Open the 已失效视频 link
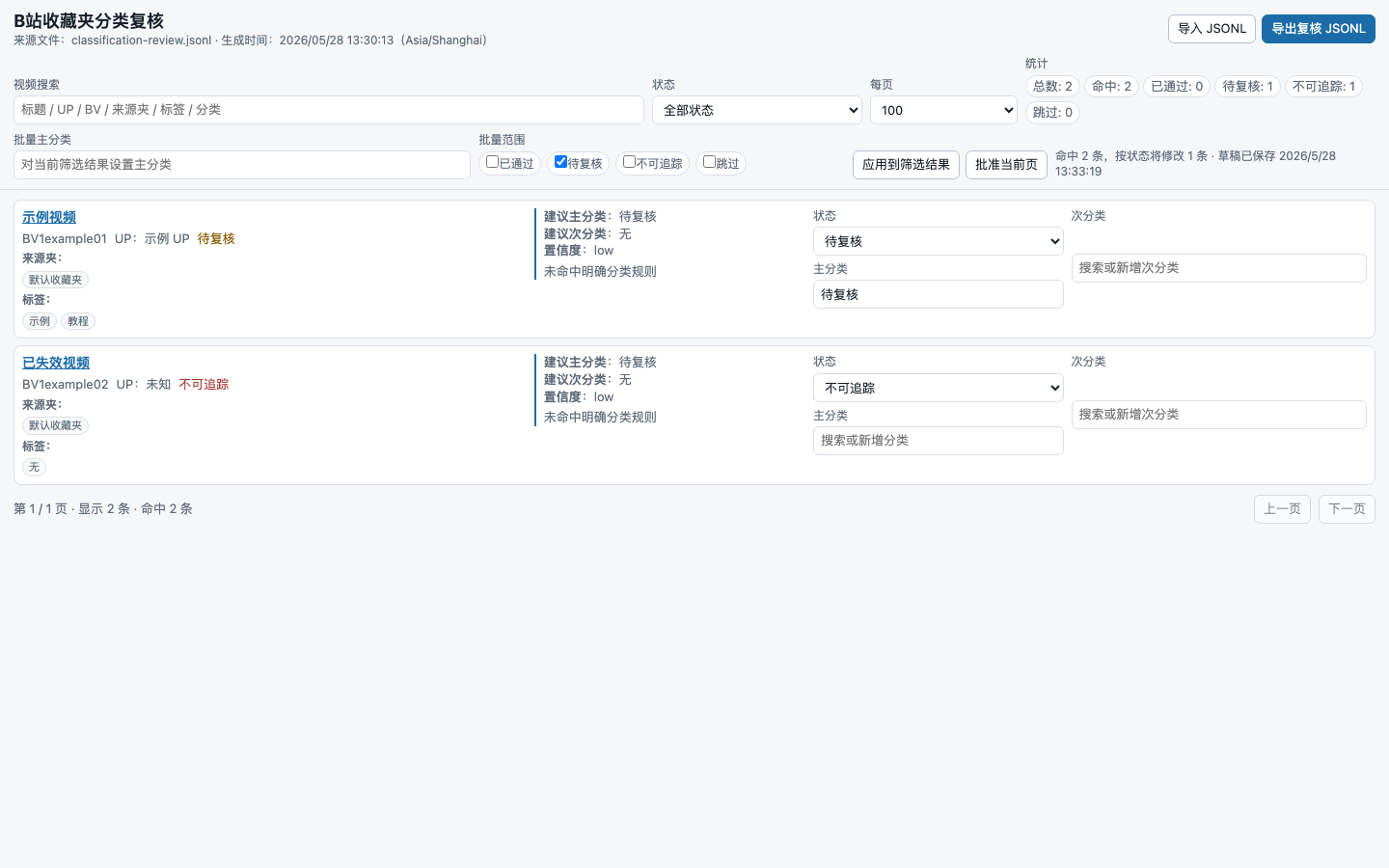This screenshot has height=868, width=1389. pos(56,363)
